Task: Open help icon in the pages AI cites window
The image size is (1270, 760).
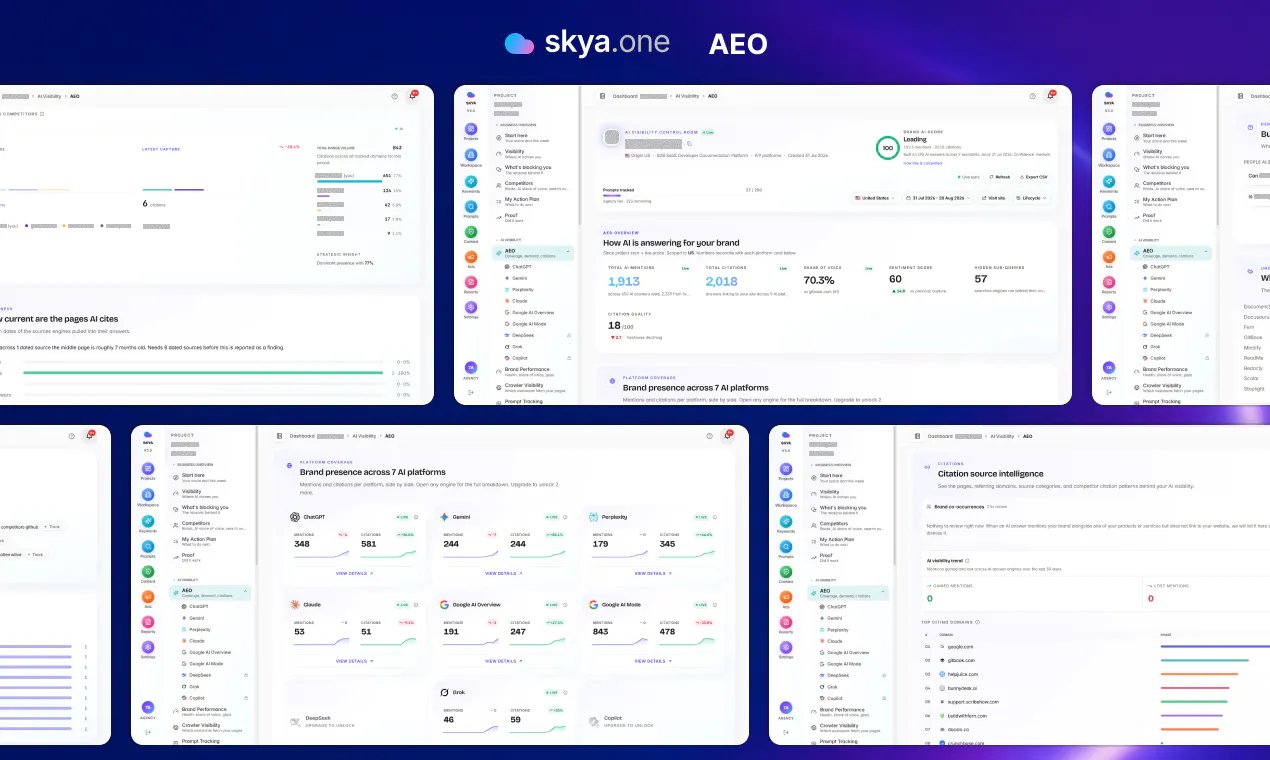Action: (x=395, y=96)
